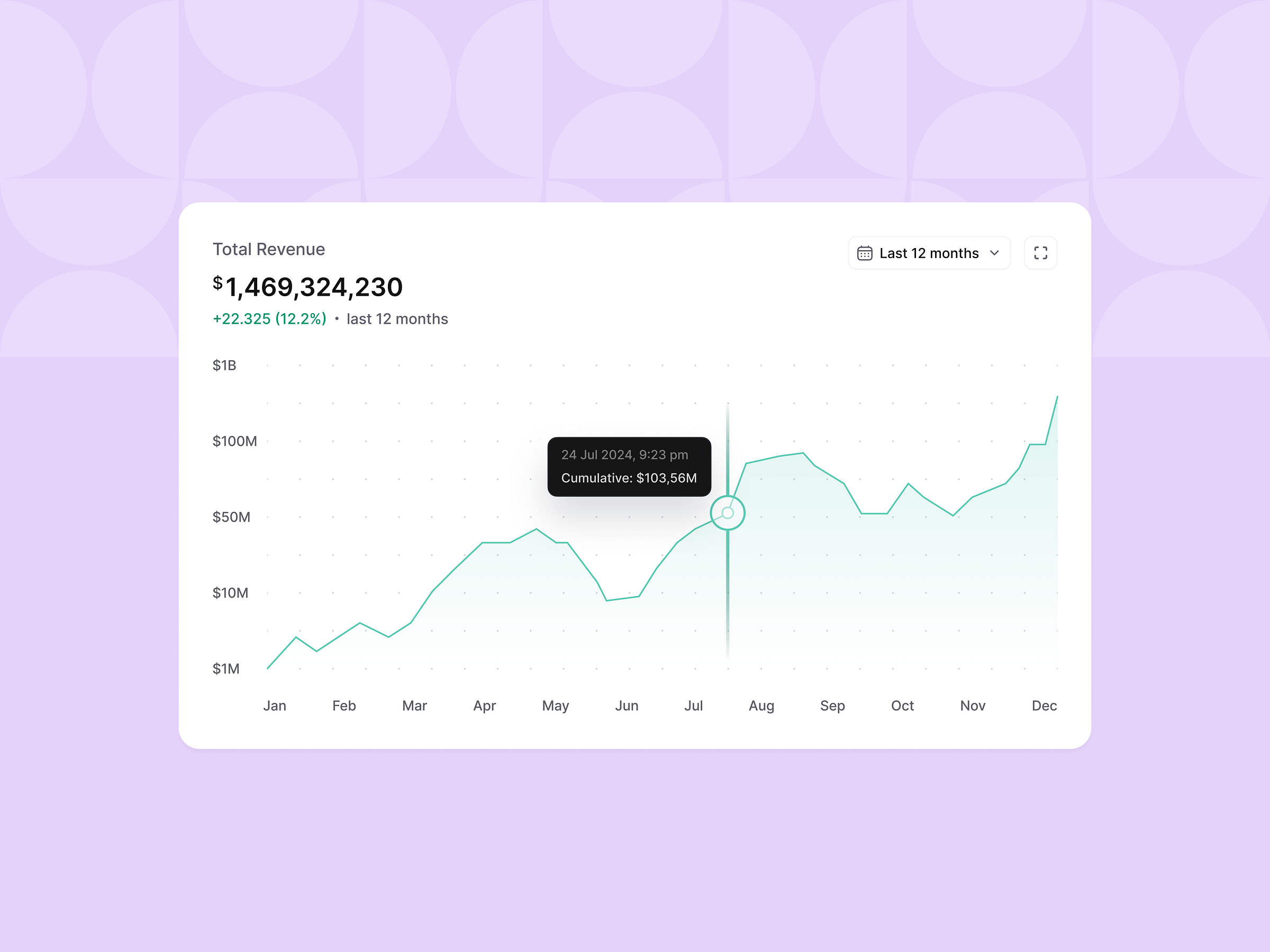Open fullscreen view with the expand icon

tap(1041, 253)
